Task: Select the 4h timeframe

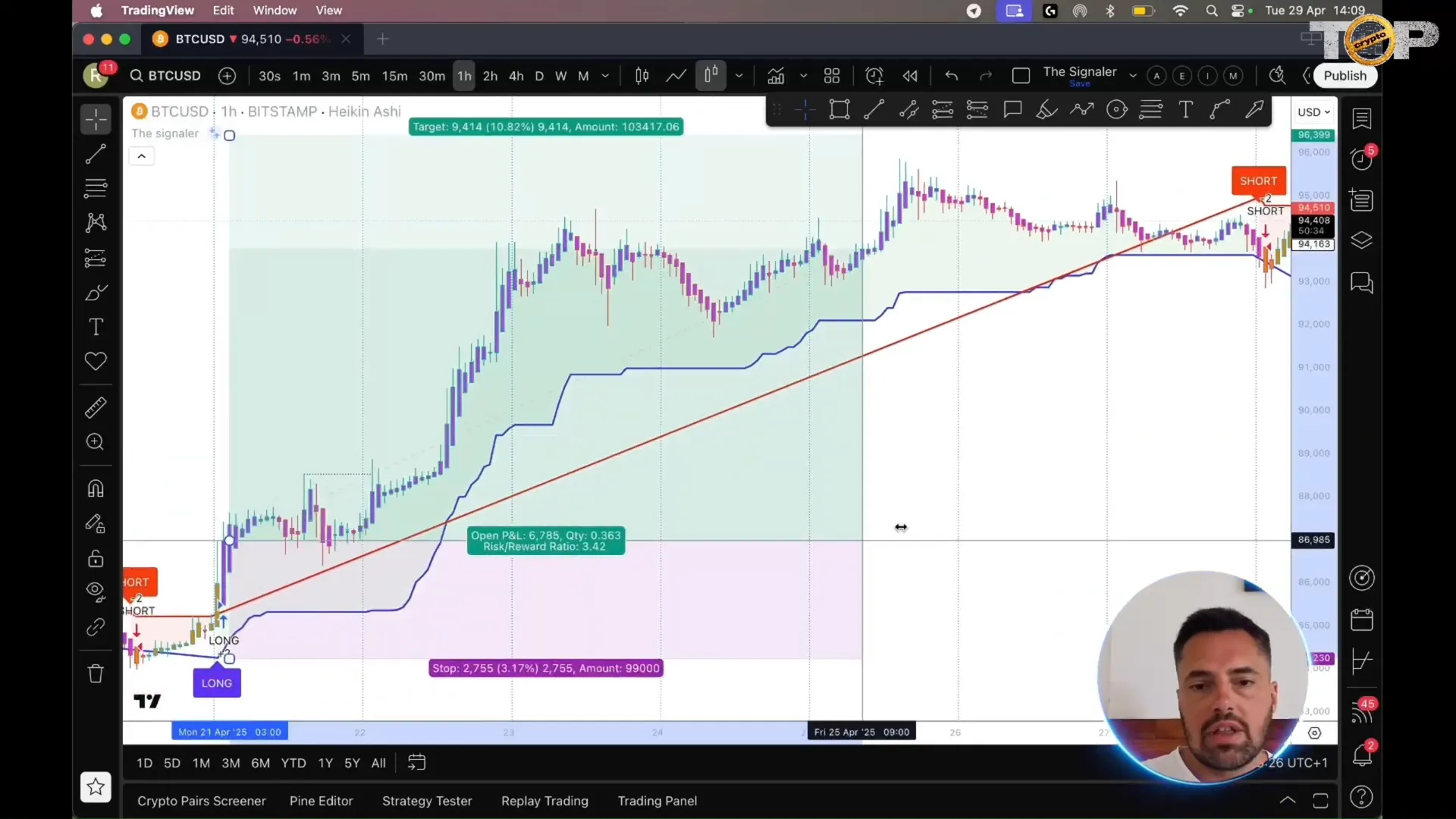Action: tap(516, 76)
